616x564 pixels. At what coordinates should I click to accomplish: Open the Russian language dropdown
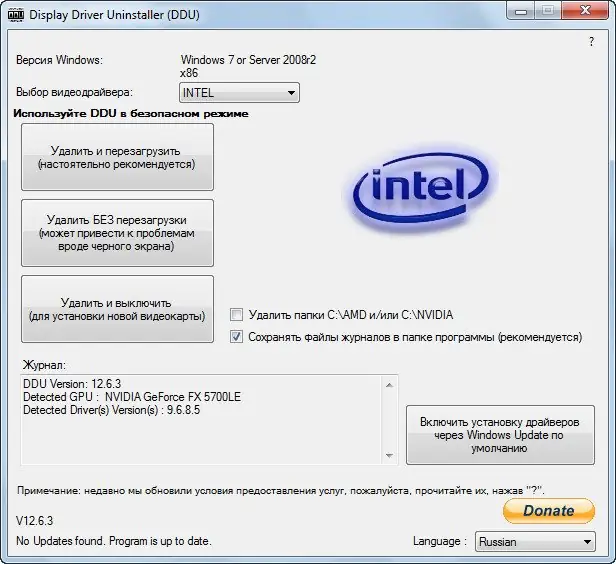pos(535,542)
